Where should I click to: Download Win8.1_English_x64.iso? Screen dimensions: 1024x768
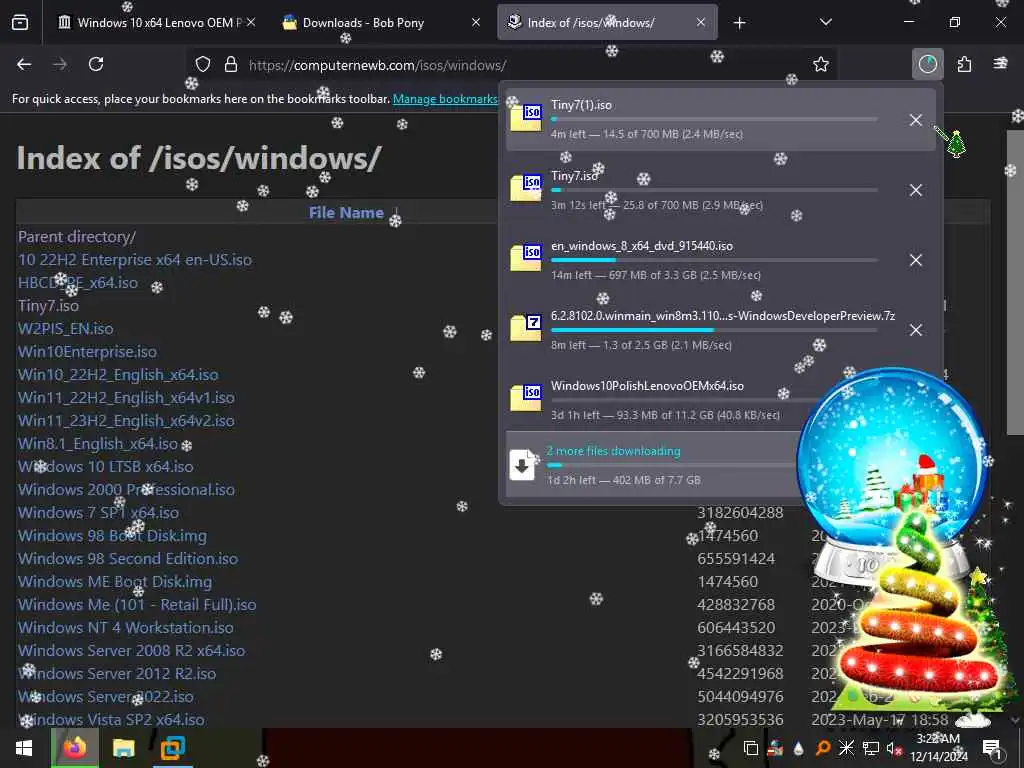[x=98, y=443]
